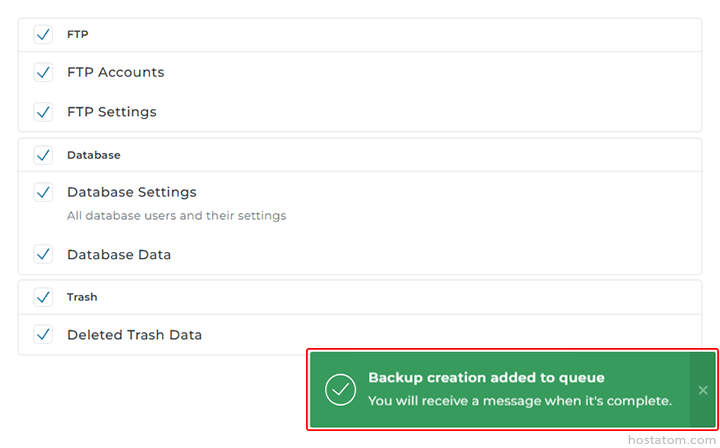Click "All database users and their settings" description
The image size is (720, 448).
point(176,215)
